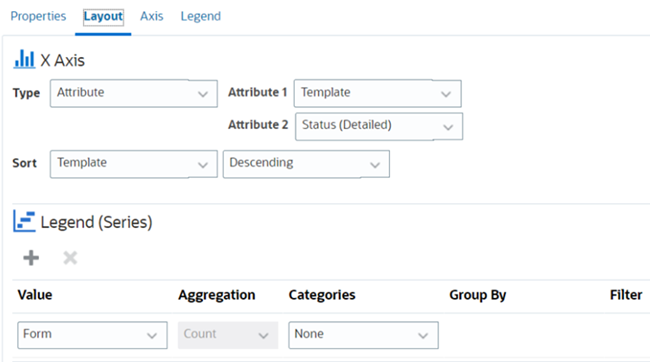The height and width of the screenshot is (362, 650).
Task: Click the Value column header
Action: tap(35, 295)
